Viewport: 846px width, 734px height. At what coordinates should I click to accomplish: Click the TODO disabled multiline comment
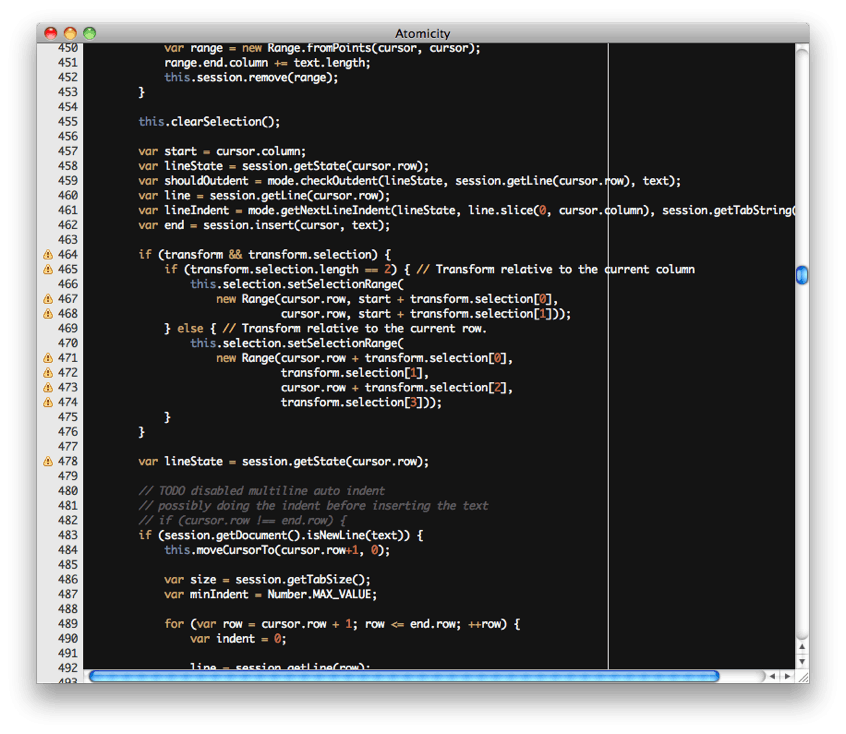pos(261,491)
